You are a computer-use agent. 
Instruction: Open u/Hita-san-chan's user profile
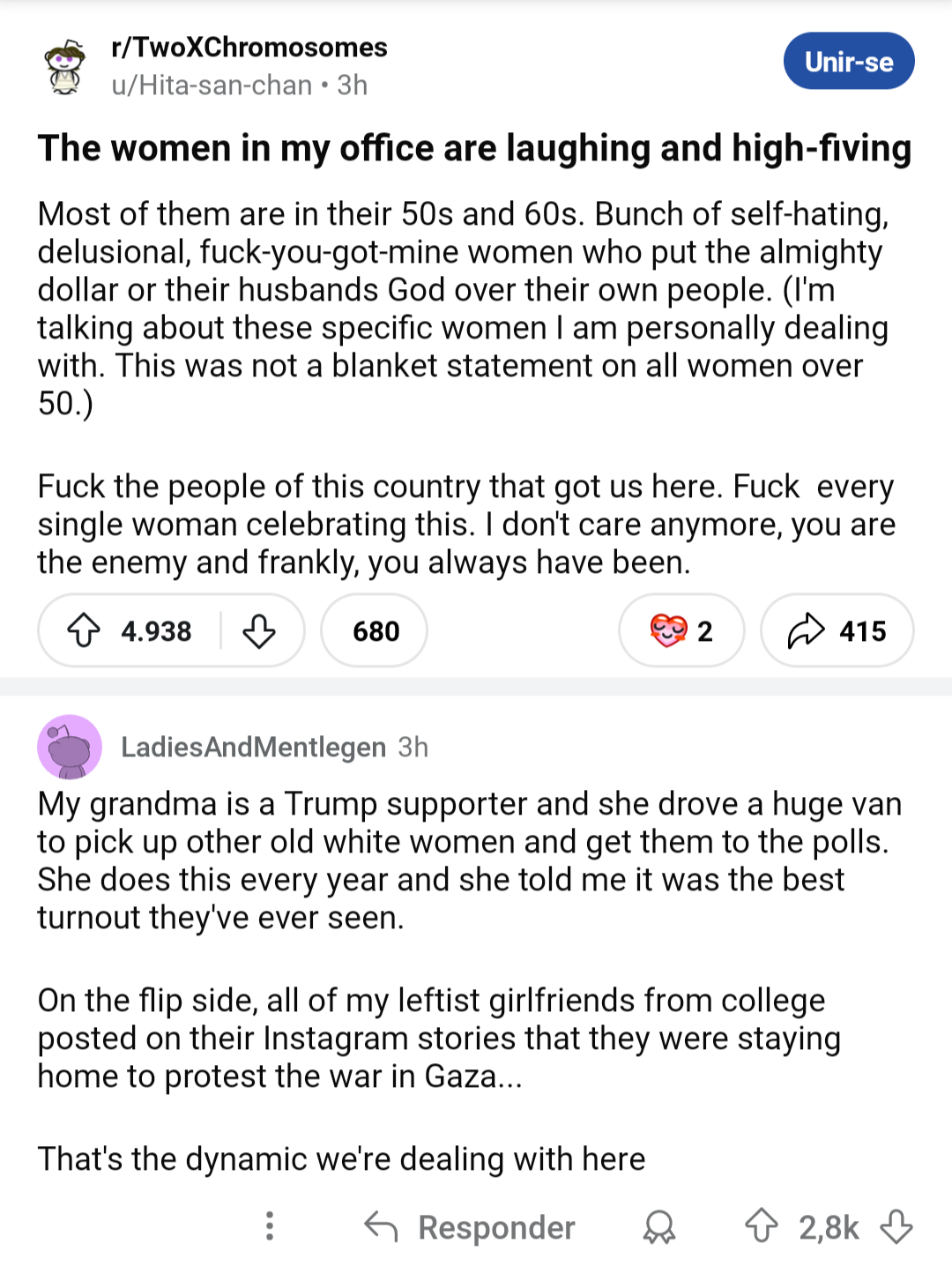212,86
